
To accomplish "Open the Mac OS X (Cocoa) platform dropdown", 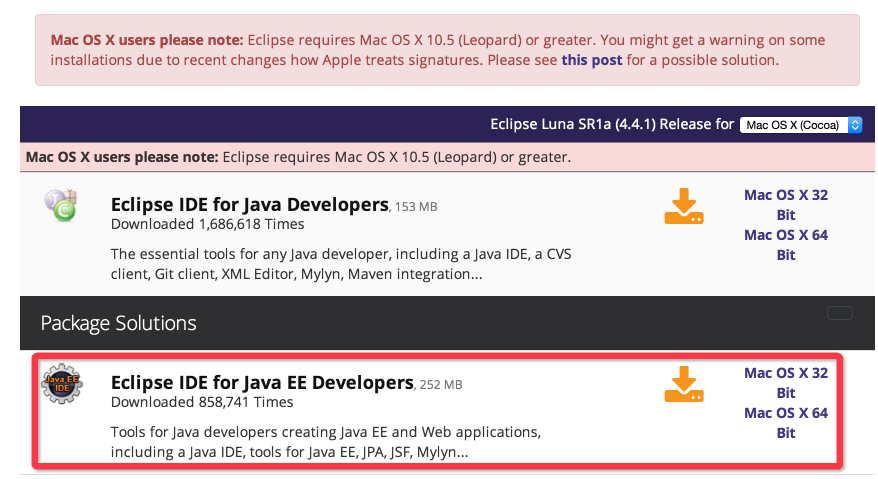I will (800, 125).
